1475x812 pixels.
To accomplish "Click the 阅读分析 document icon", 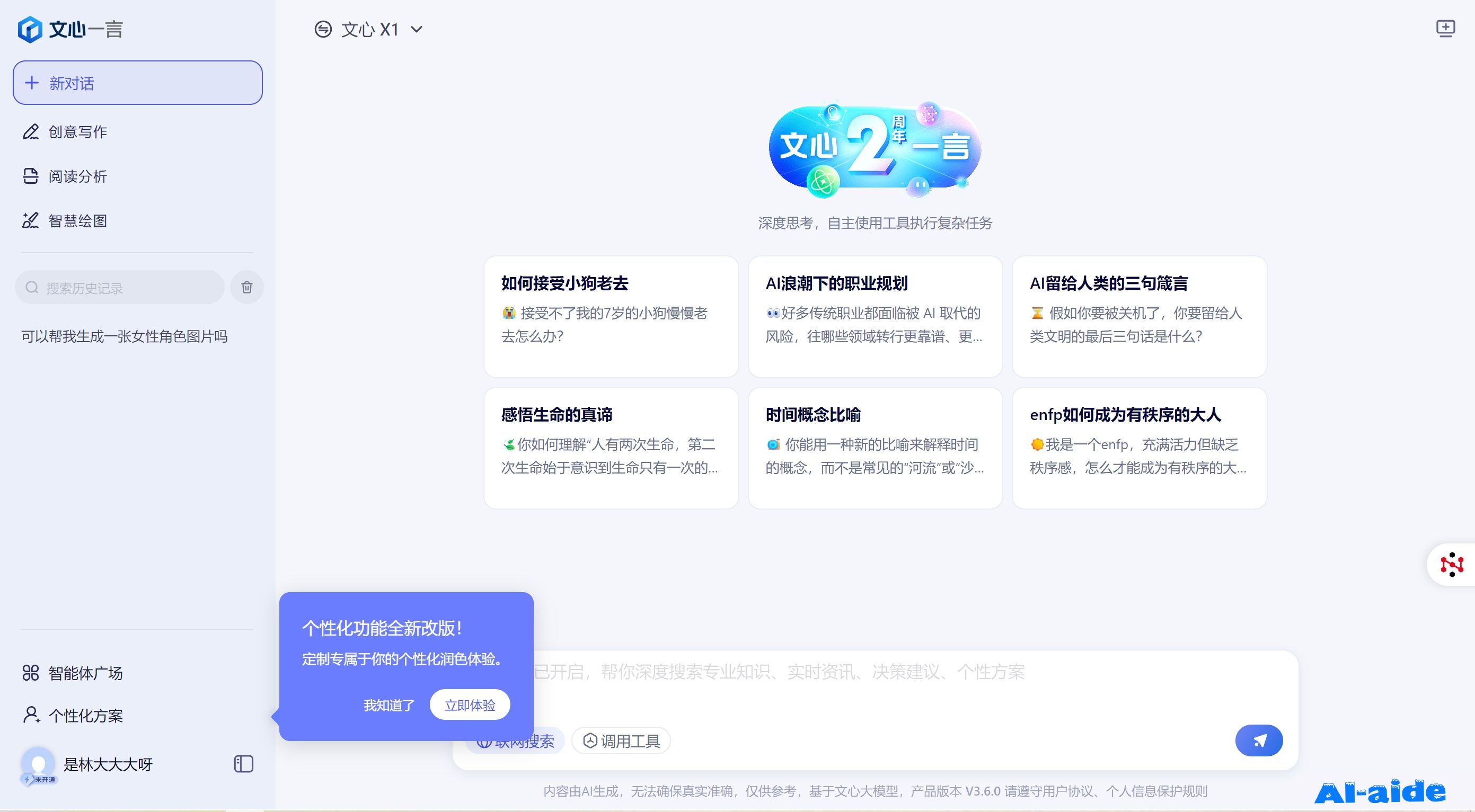I will point(31,176).
